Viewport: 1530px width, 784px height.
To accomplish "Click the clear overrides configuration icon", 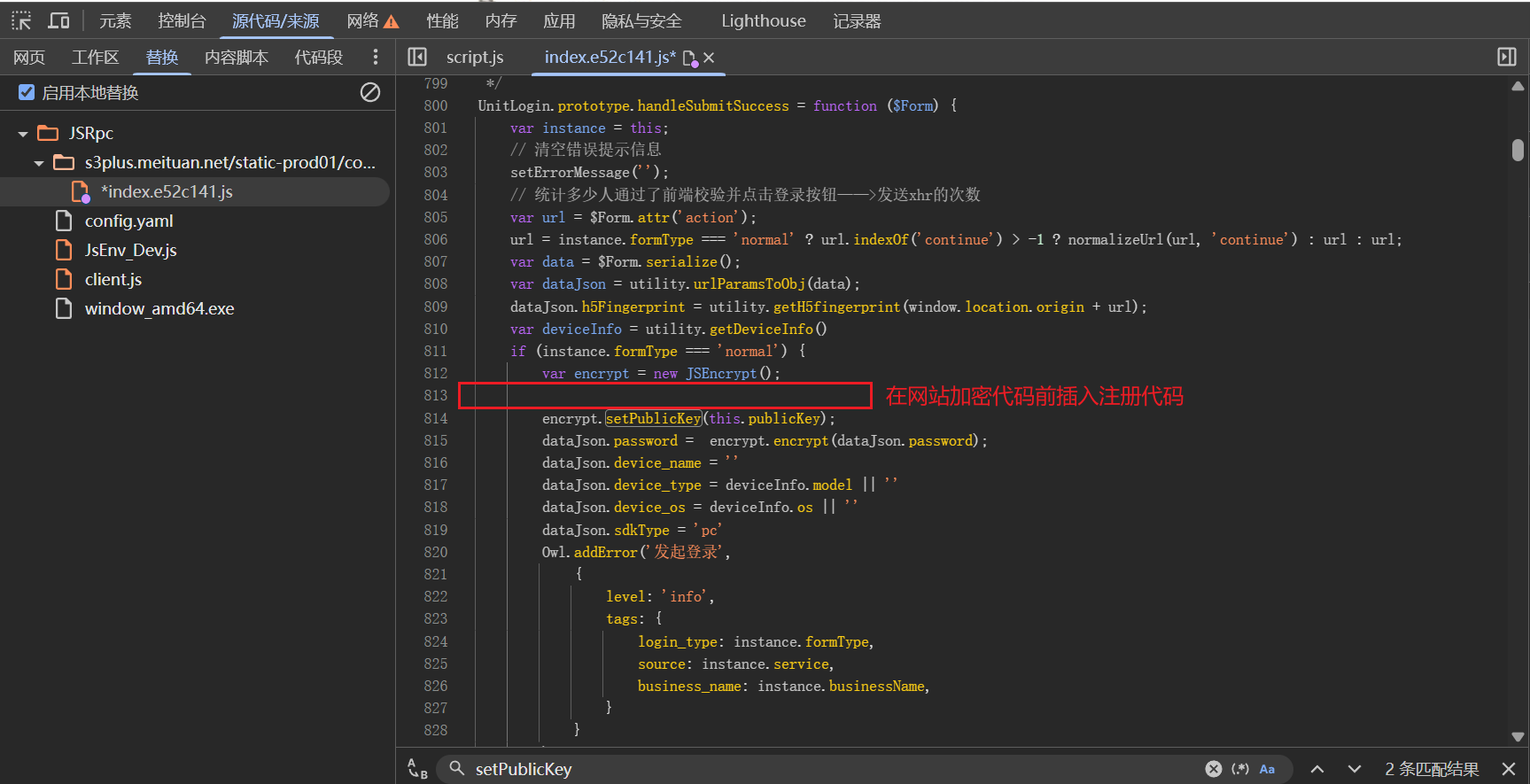I will (370, 92).
